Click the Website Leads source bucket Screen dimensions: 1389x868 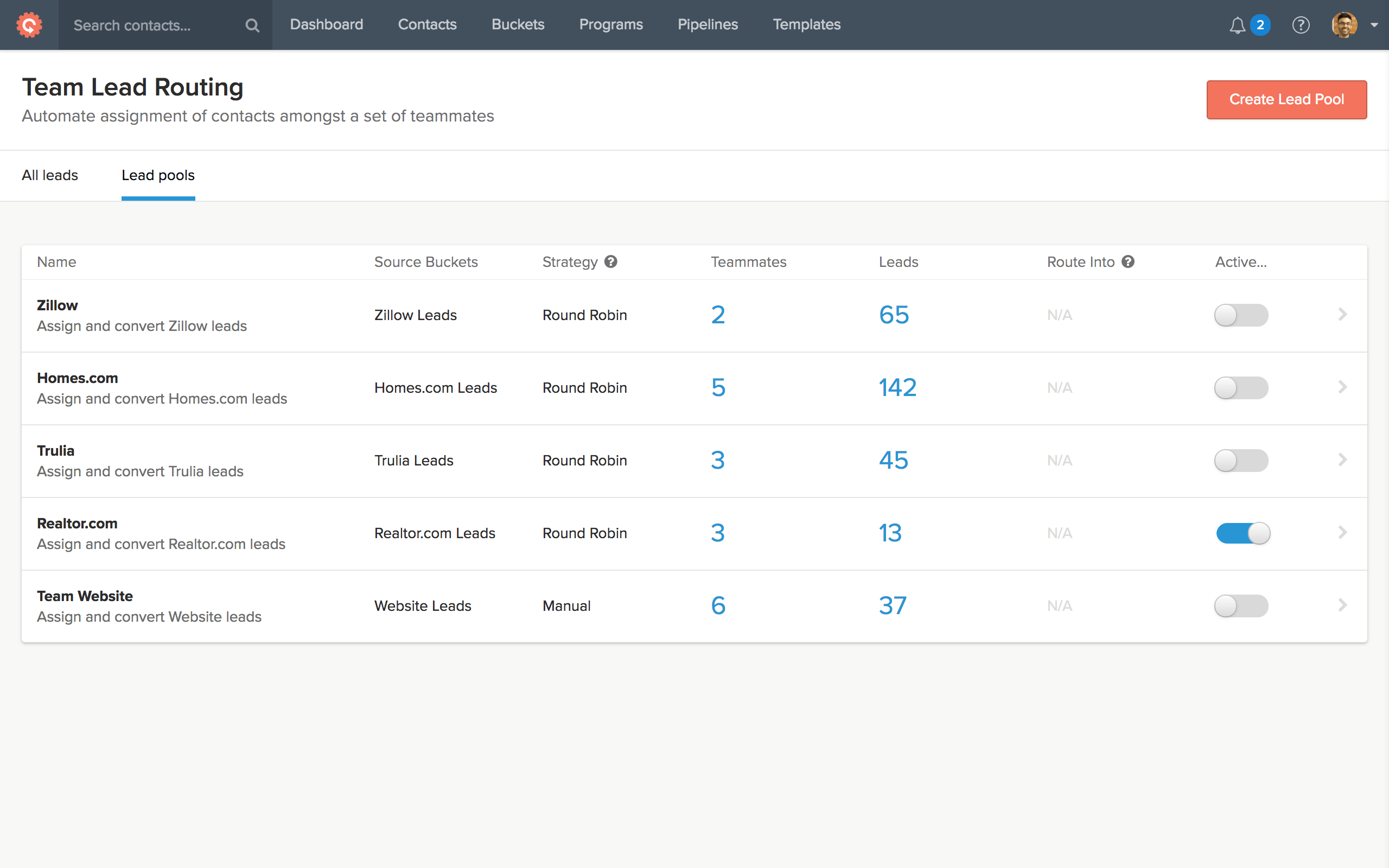pyautogui.click(x=423, y=605)
